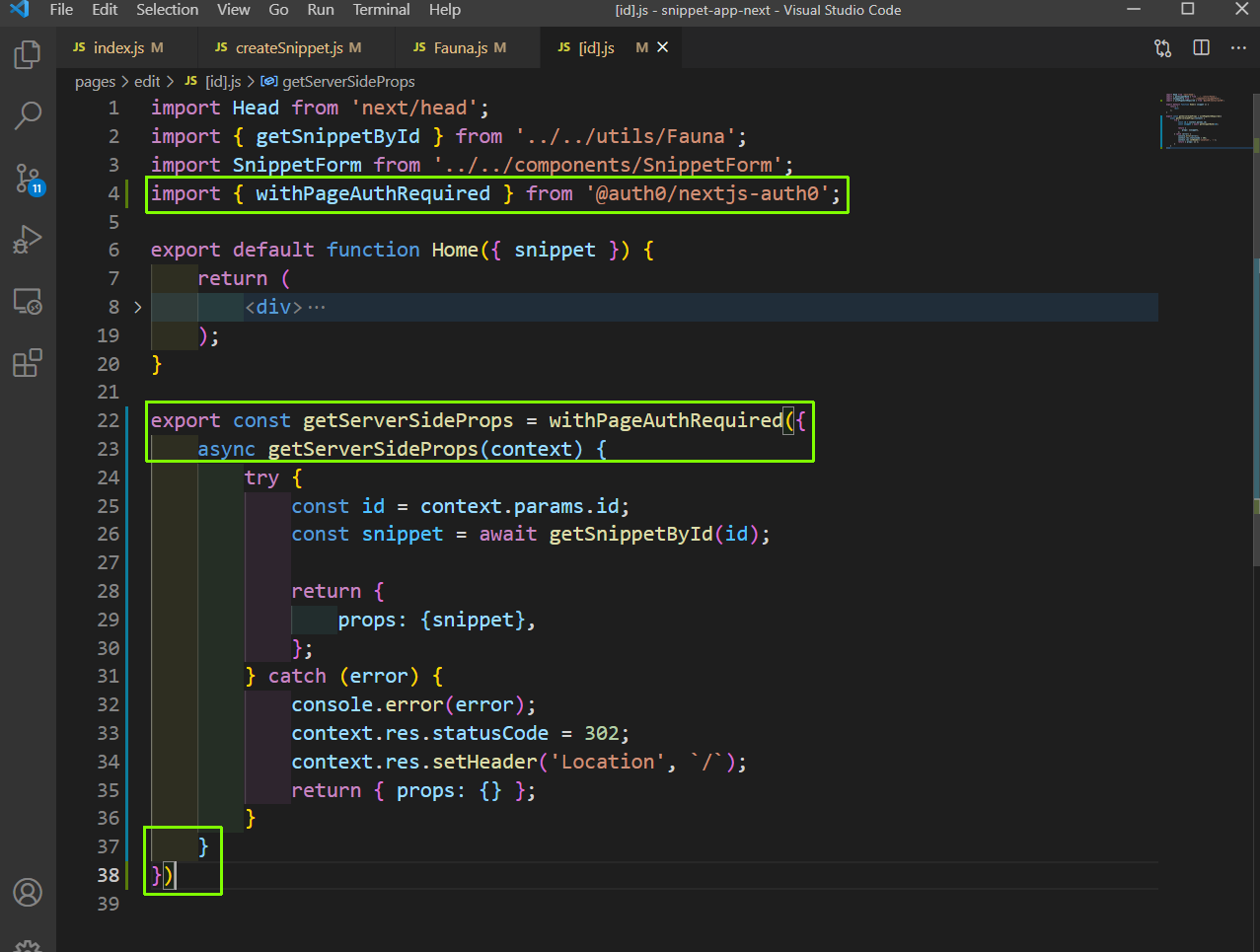This screenshot has height=952, width=1260.
Task: Open the Manage gear icon
Action: 28,945
